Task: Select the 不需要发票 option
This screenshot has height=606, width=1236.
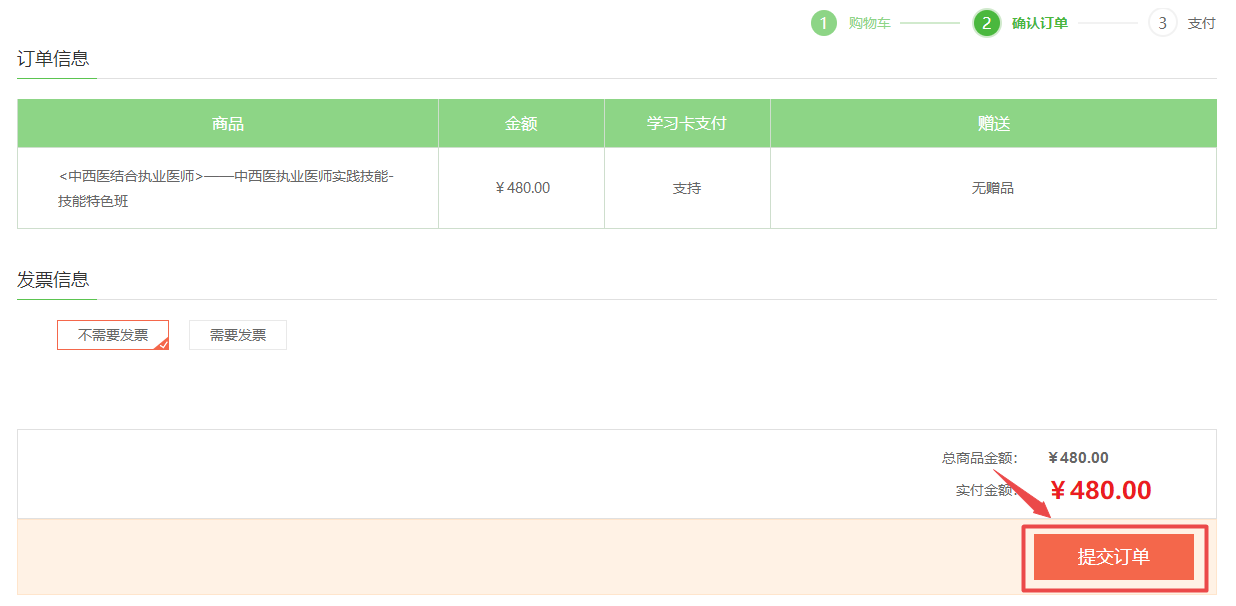Action: click(x=112, y=335)
